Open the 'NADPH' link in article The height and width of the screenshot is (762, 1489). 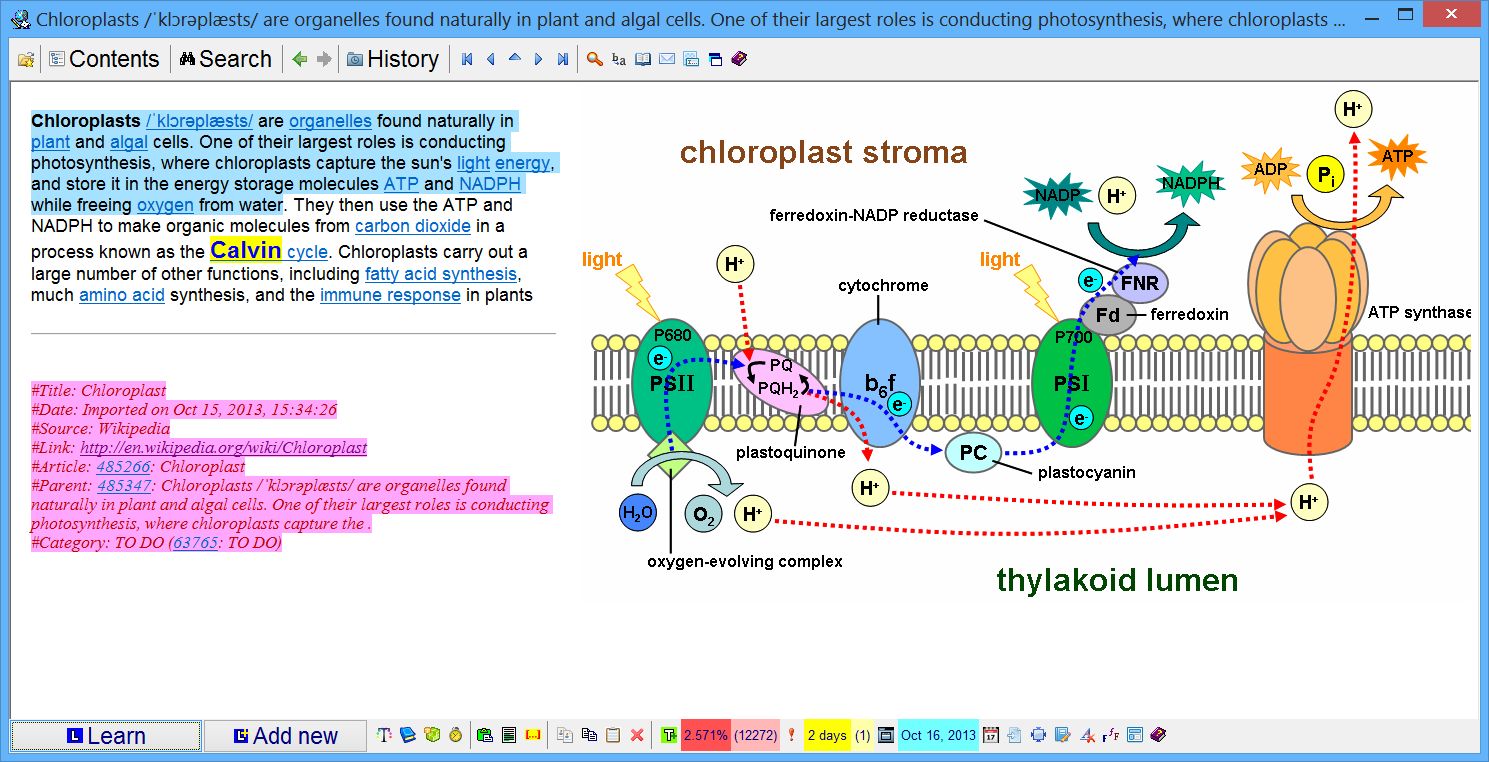[x=490, y=184]
